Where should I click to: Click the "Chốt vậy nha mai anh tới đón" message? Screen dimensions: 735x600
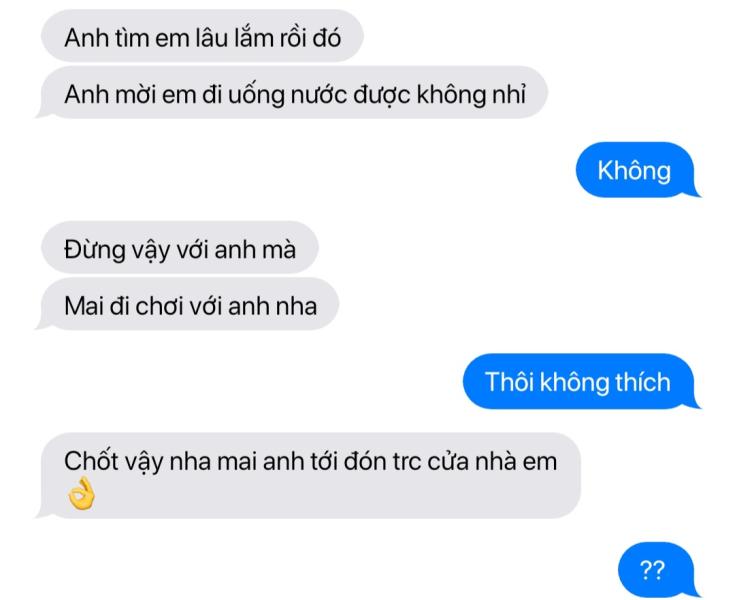click(311, 476)
